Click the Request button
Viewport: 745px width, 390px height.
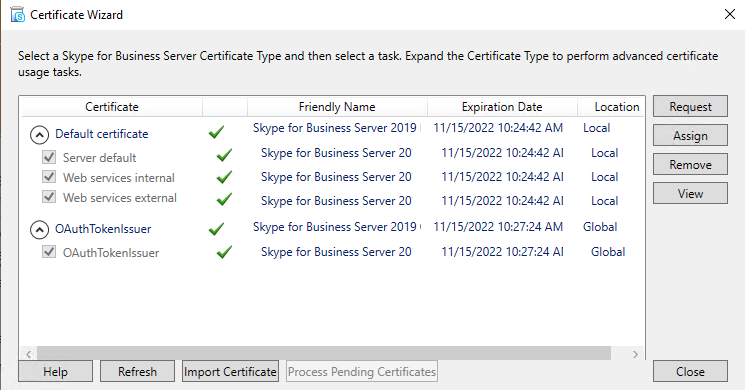coord(690,106)
